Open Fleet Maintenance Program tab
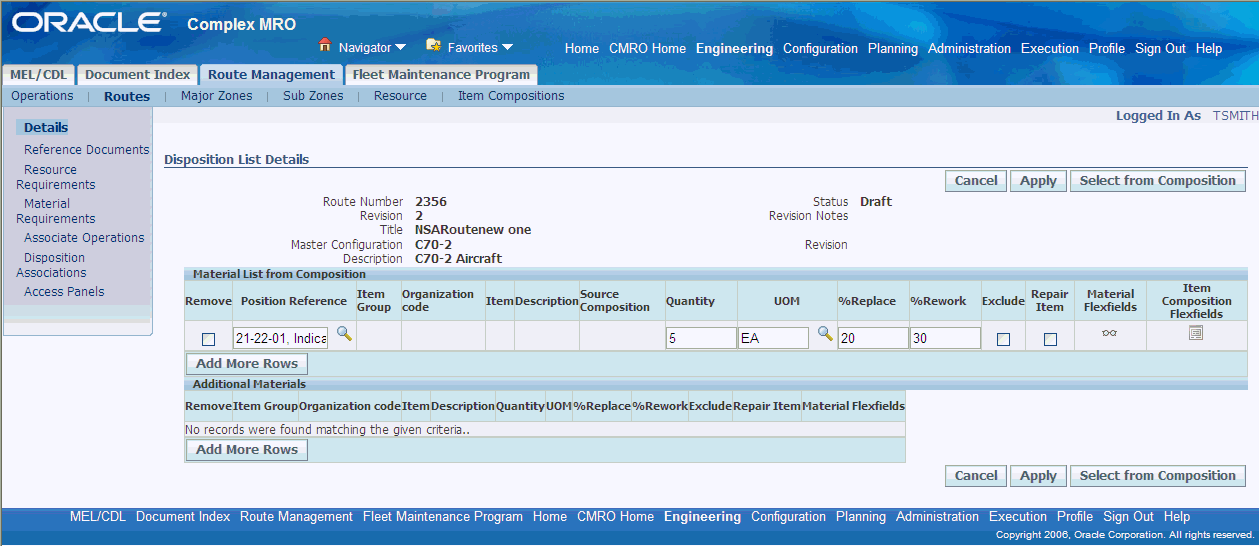 click(x=440, y=75)
